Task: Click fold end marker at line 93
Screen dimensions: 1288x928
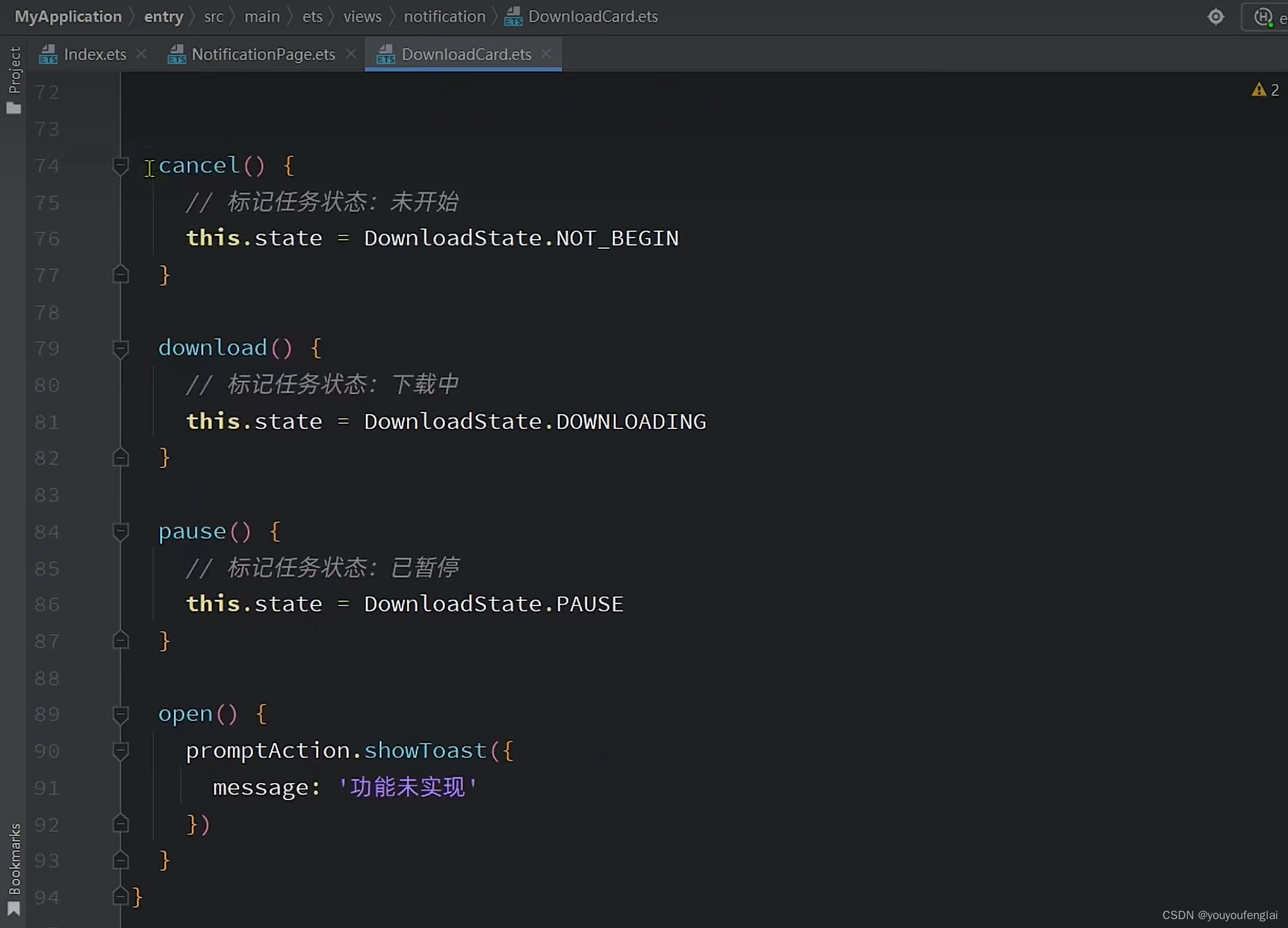Action: click(x=120, y=860)
